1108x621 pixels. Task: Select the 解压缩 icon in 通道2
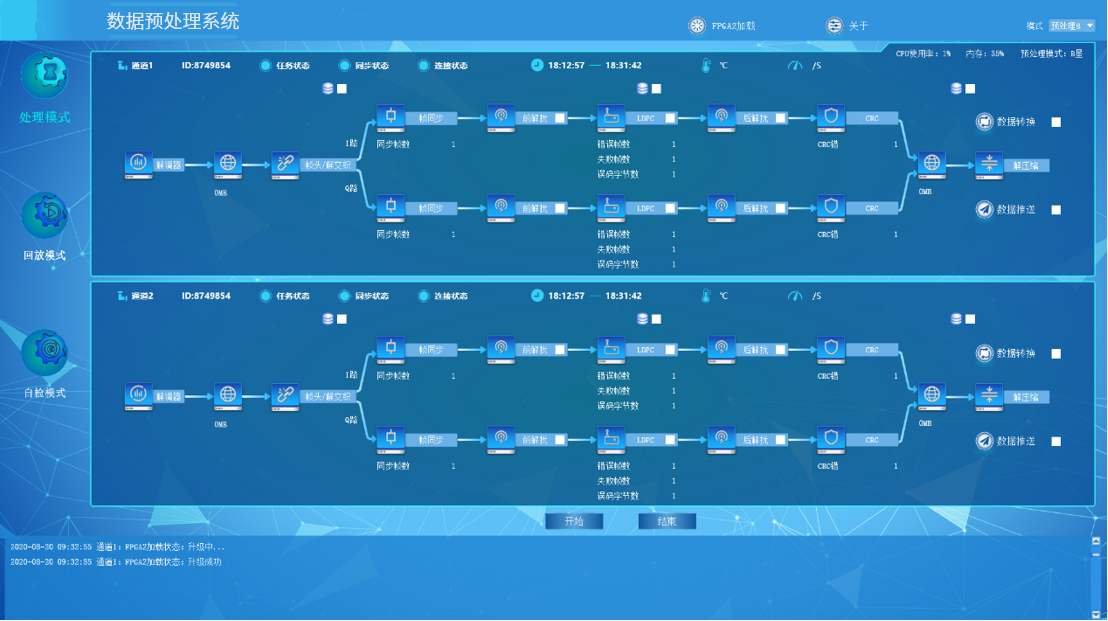tap(988, 396)
